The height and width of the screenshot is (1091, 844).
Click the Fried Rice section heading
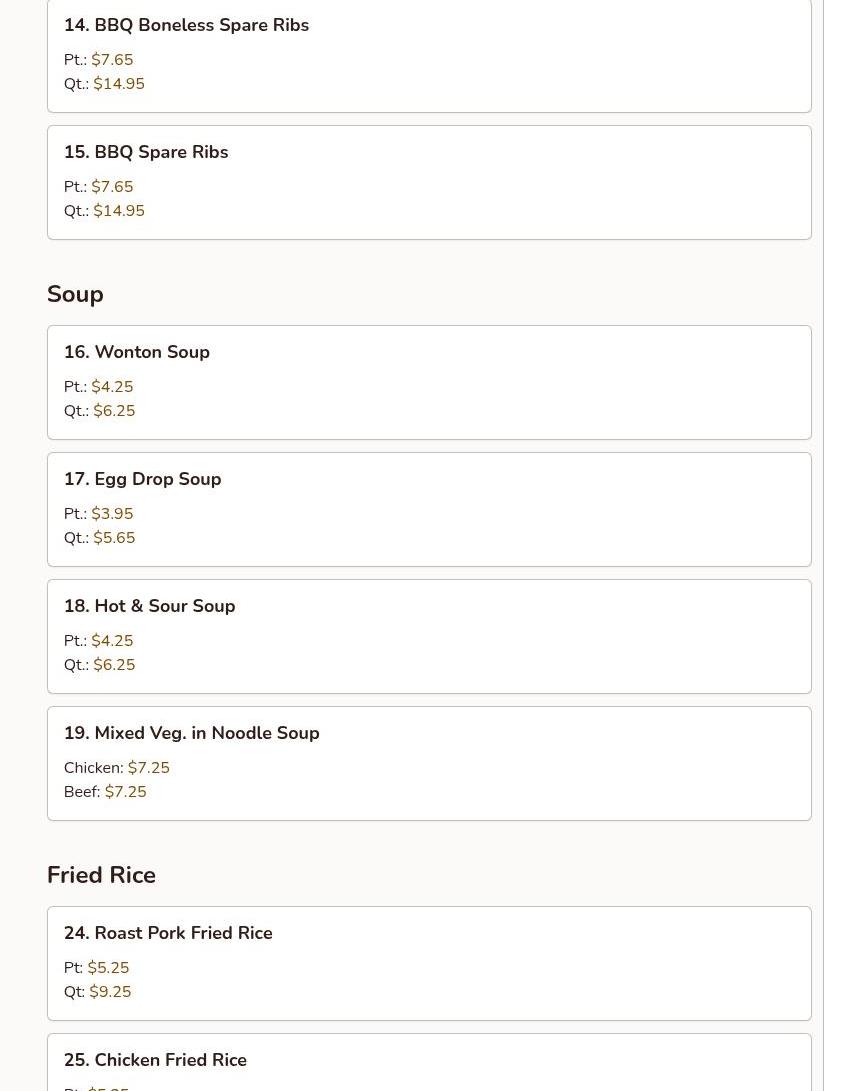(101, 875)
